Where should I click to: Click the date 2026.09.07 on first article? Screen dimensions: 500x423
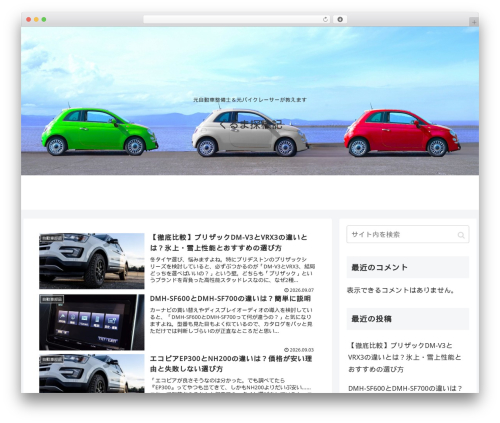(299, 290)
